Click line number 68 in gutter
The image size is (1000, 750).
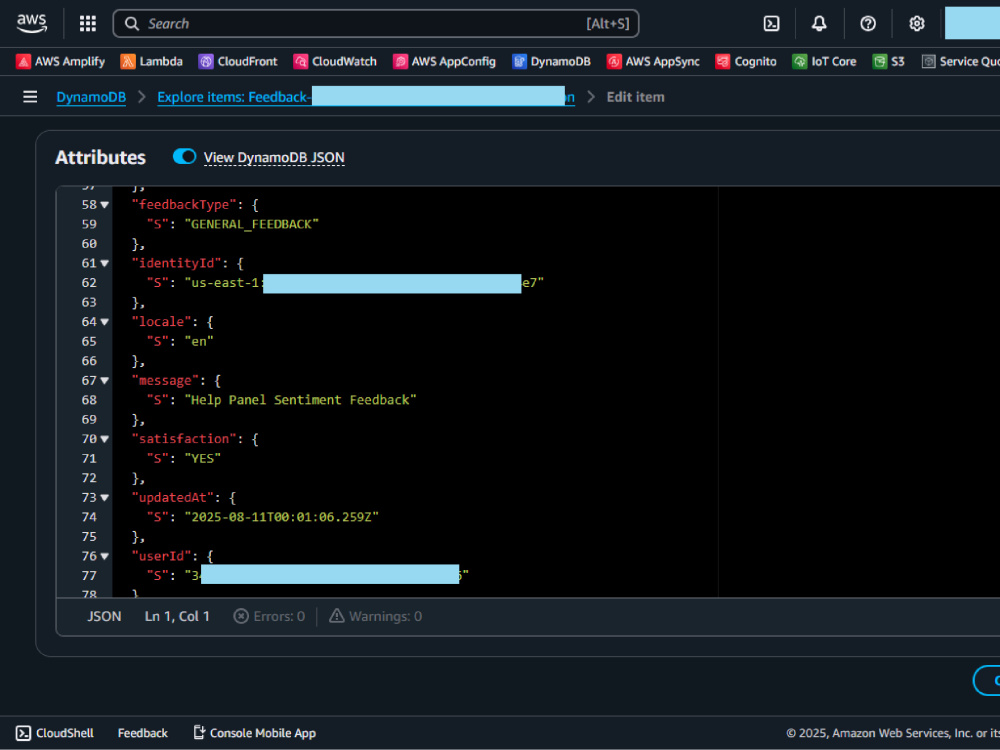click(89, 400)
